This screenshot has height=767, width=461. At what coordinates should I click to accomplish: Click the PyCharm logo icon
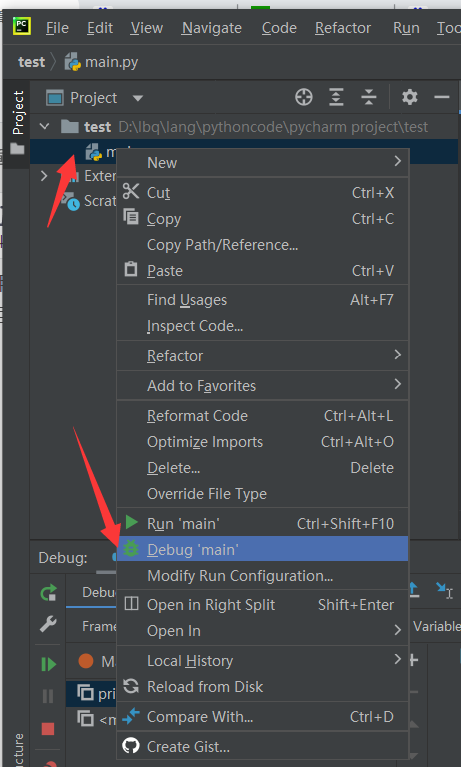[x=22, y=26]
